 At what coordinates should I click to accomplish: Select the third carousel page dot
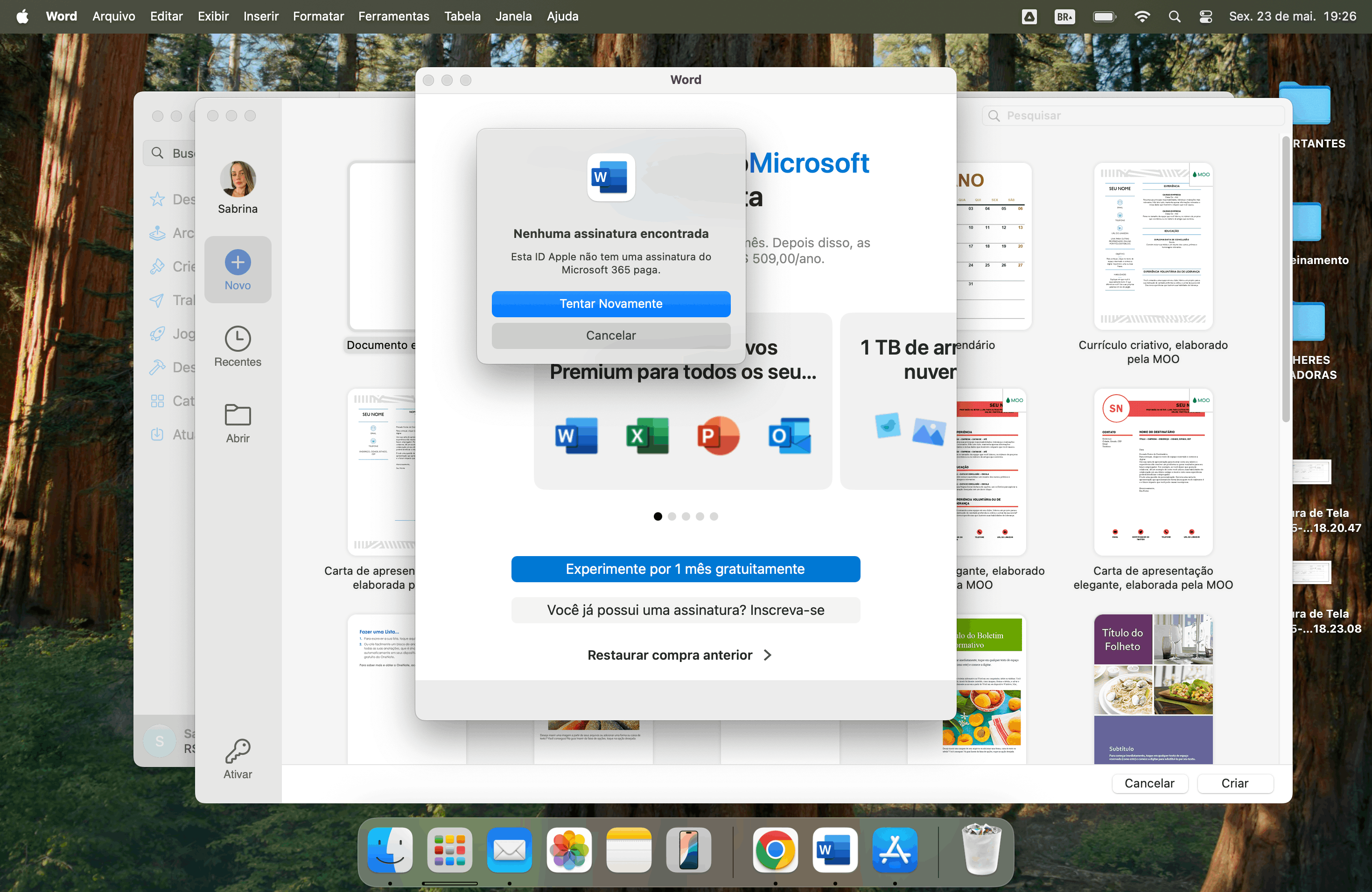click(x=686, y=516)
